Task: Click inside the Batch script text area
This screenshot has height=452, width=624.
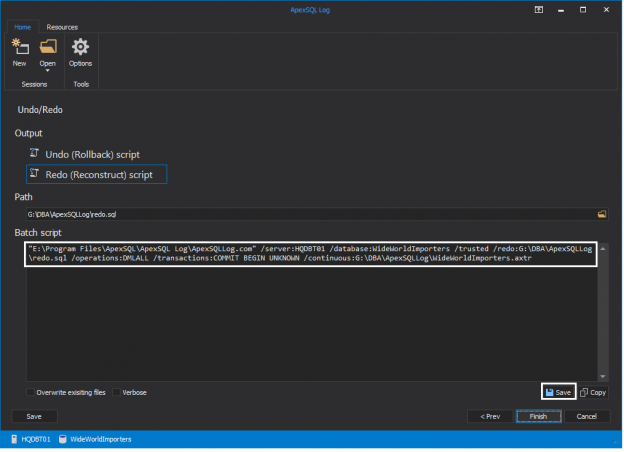Action: (312, 311)
